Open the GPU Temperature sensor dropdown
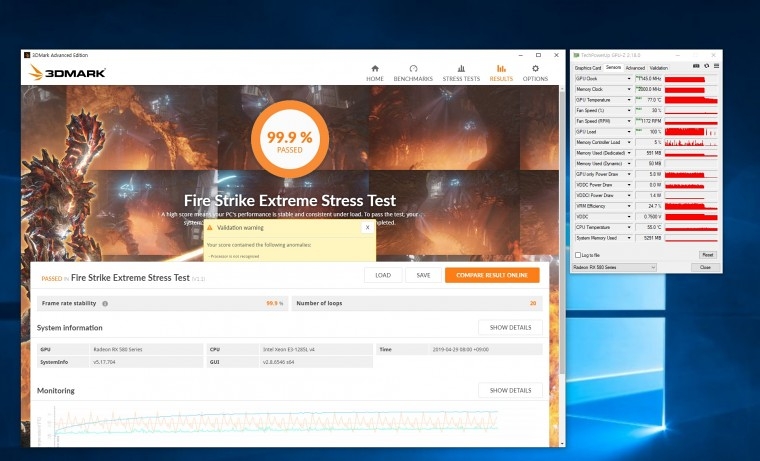 point(629,100)
